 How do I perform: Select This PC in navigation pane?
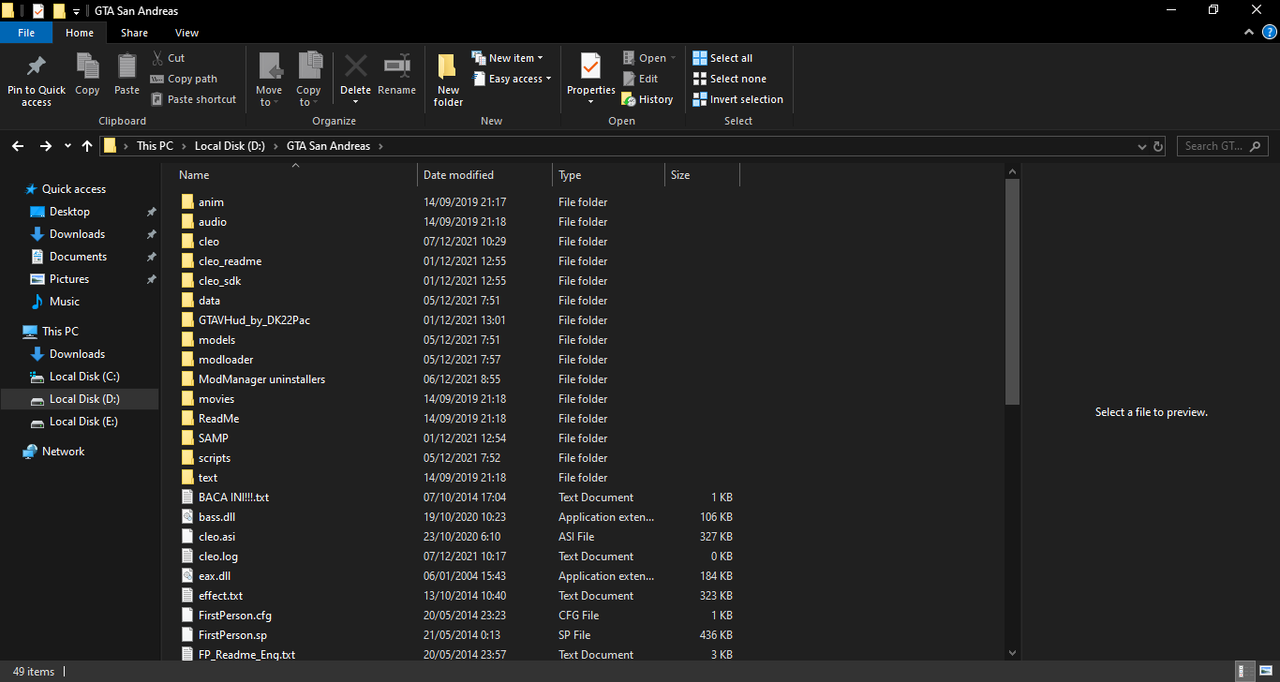tap(60, 331)
